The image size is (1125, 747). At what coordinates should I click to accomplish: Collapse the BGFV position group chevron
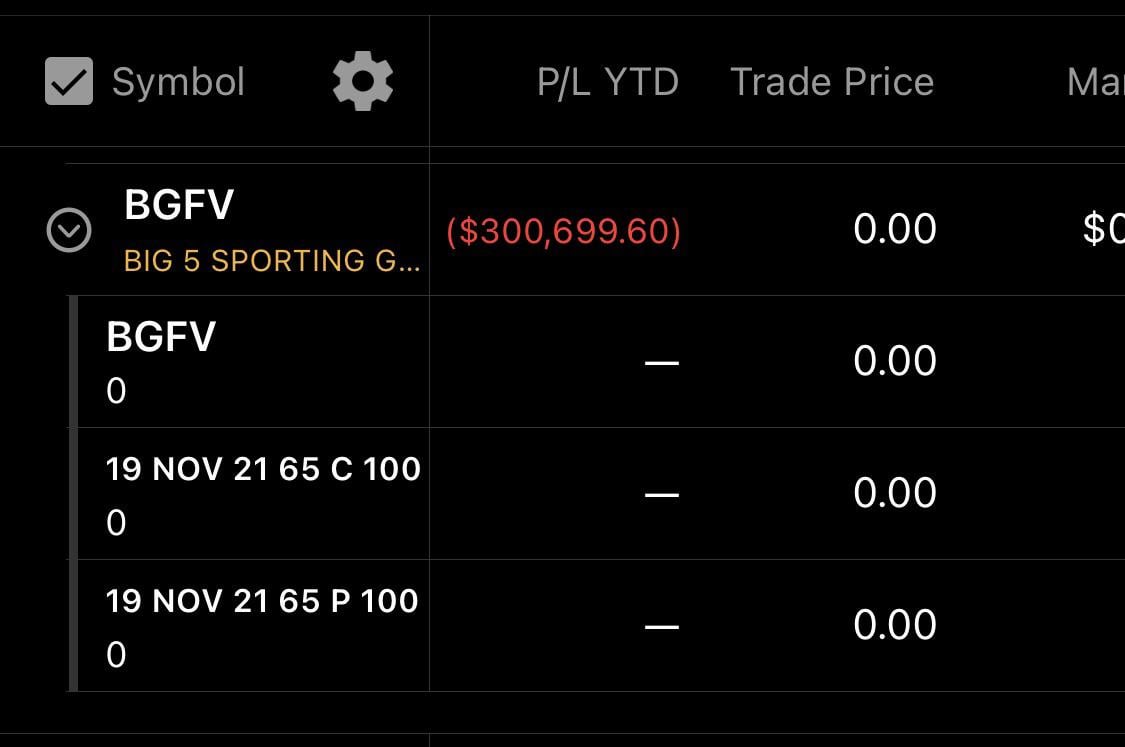[x=69, y=230]
